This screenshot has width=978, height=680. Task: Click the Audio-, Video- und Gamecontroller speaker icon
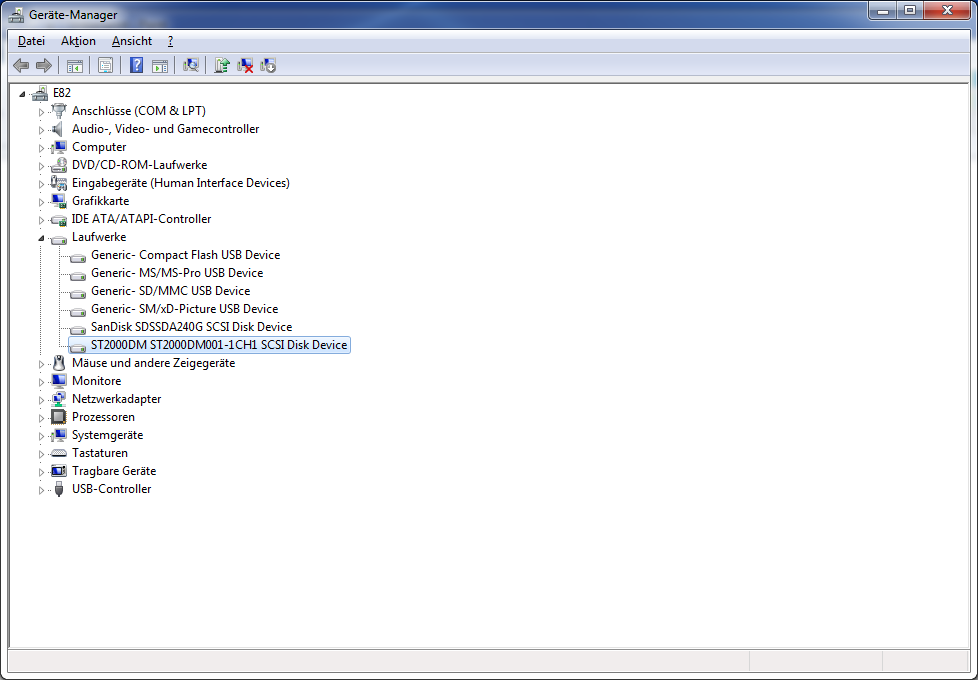[58, 129]
